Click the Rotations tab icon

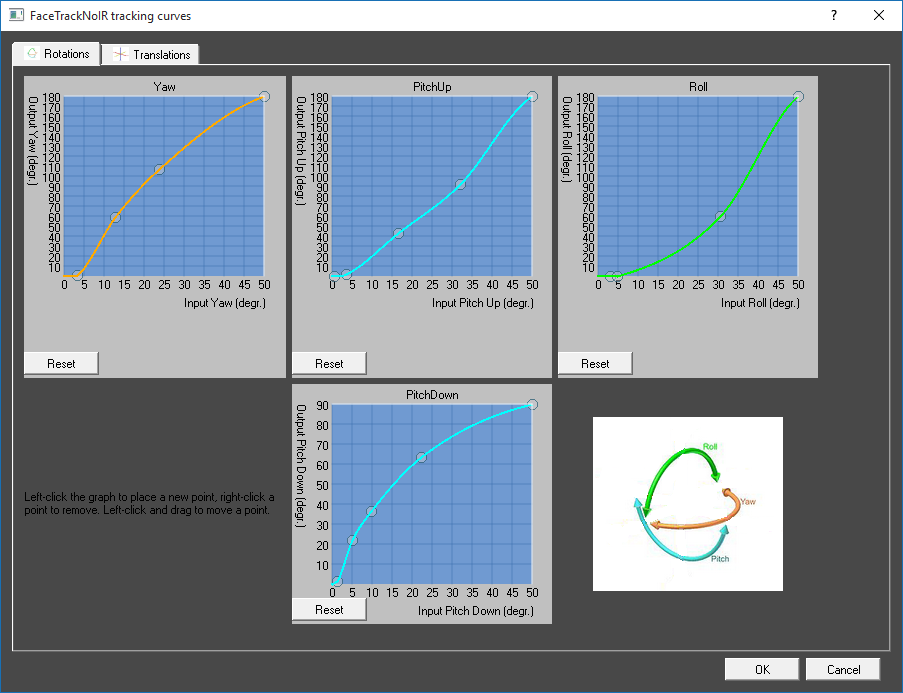(32, 54)
